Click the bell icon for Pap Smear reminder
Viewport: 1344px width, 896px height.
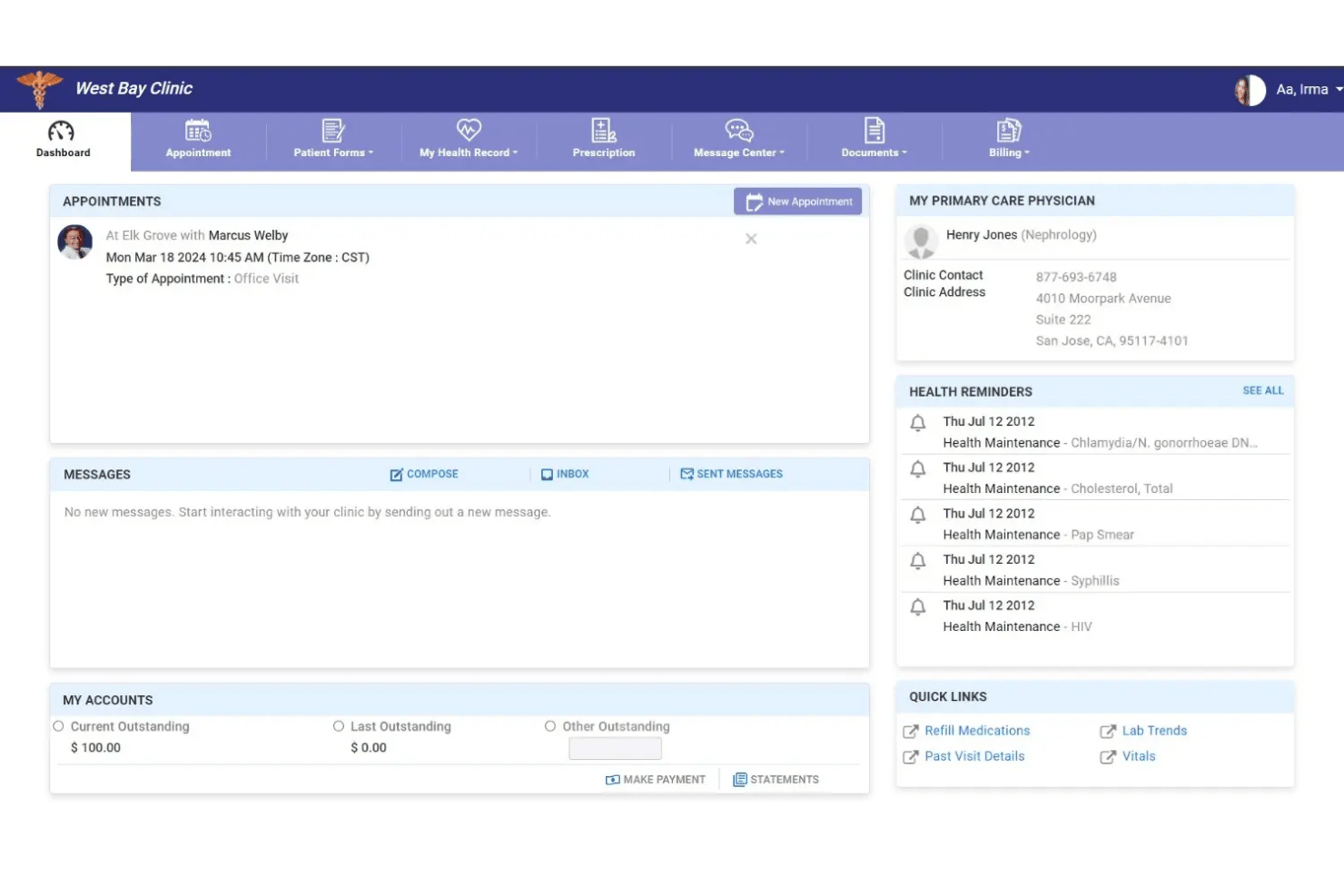918,516
